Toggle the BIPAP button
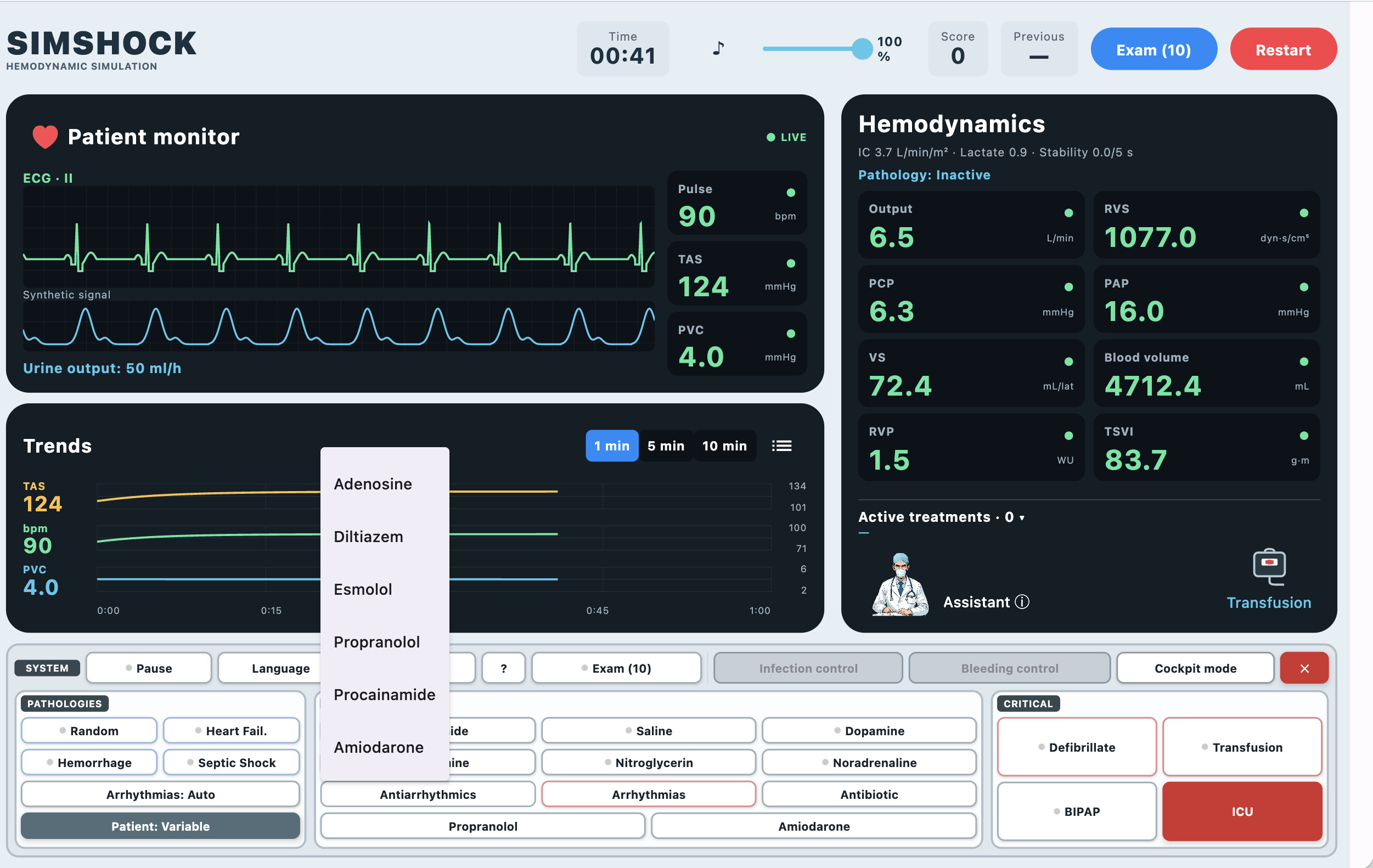 [x=1077, y=811]
